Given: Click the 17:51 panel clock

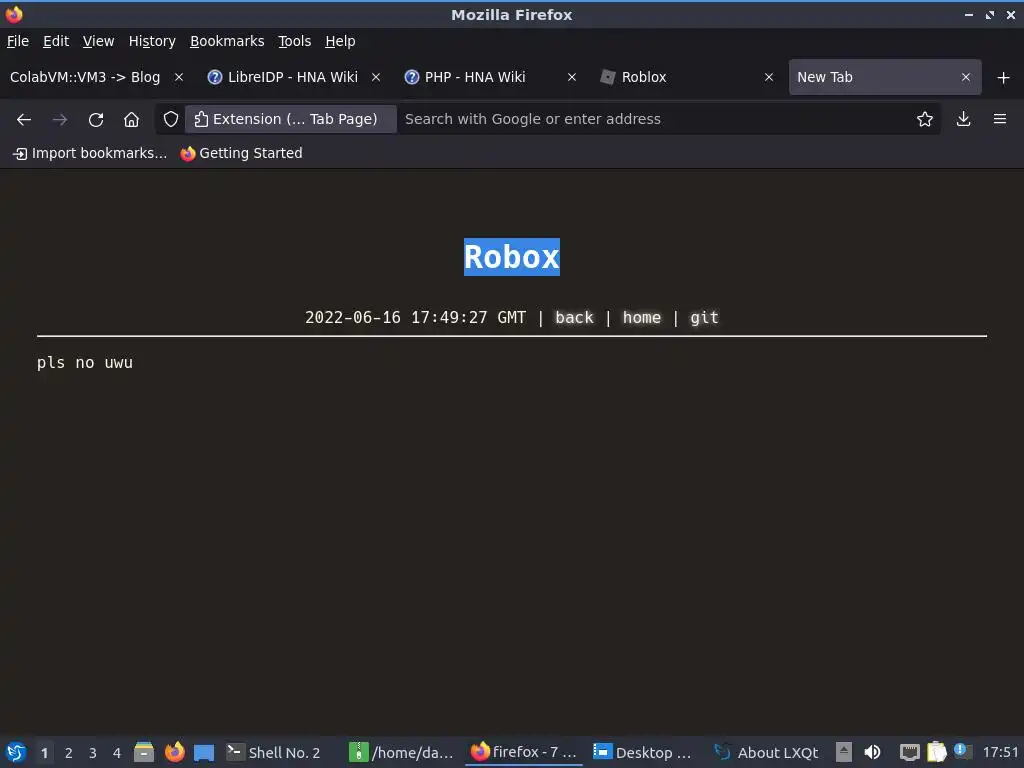Looking at the screenshot, I should tap(1000, 753).
